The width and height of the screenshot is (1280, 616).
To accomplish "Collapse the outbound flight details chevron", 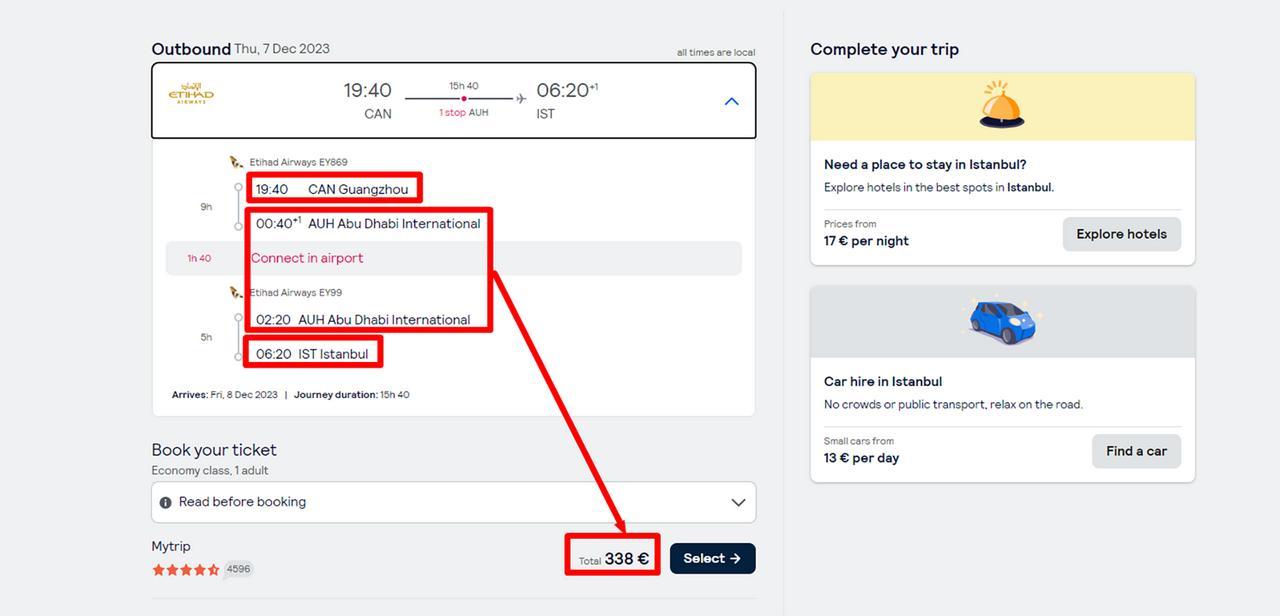I will (x=731, y=101).
